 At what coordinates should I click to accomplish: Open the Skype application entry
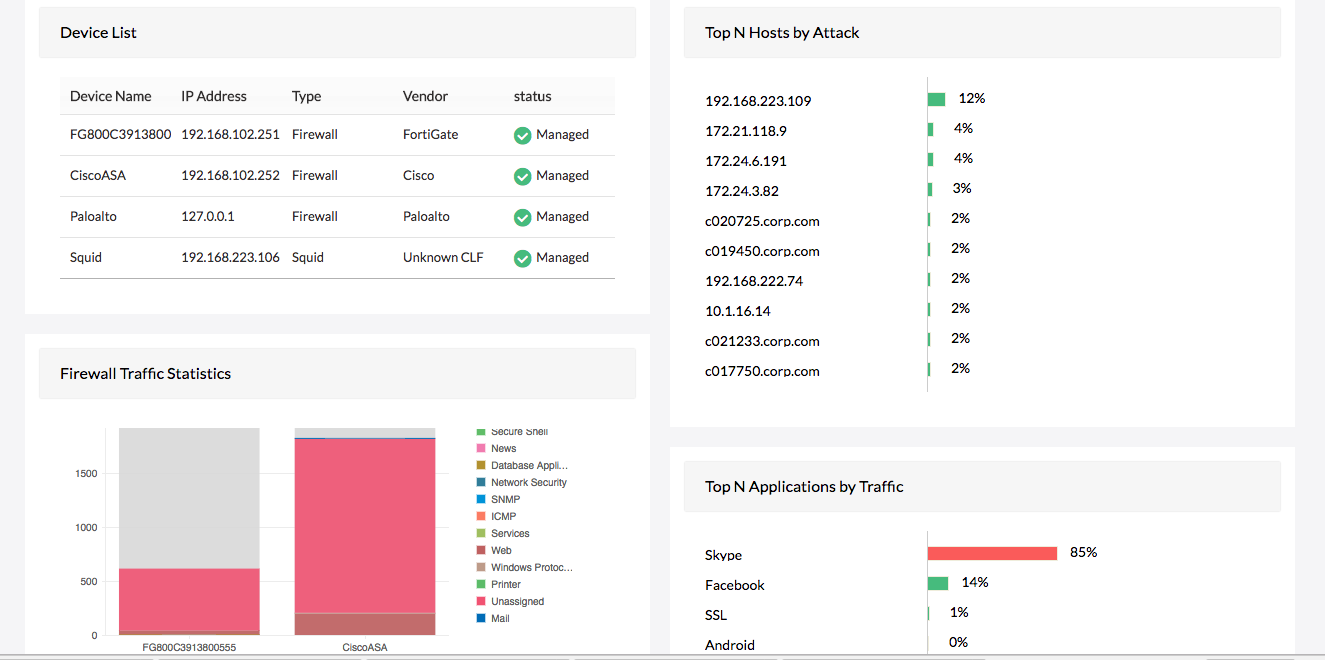[x=722, y=555]
